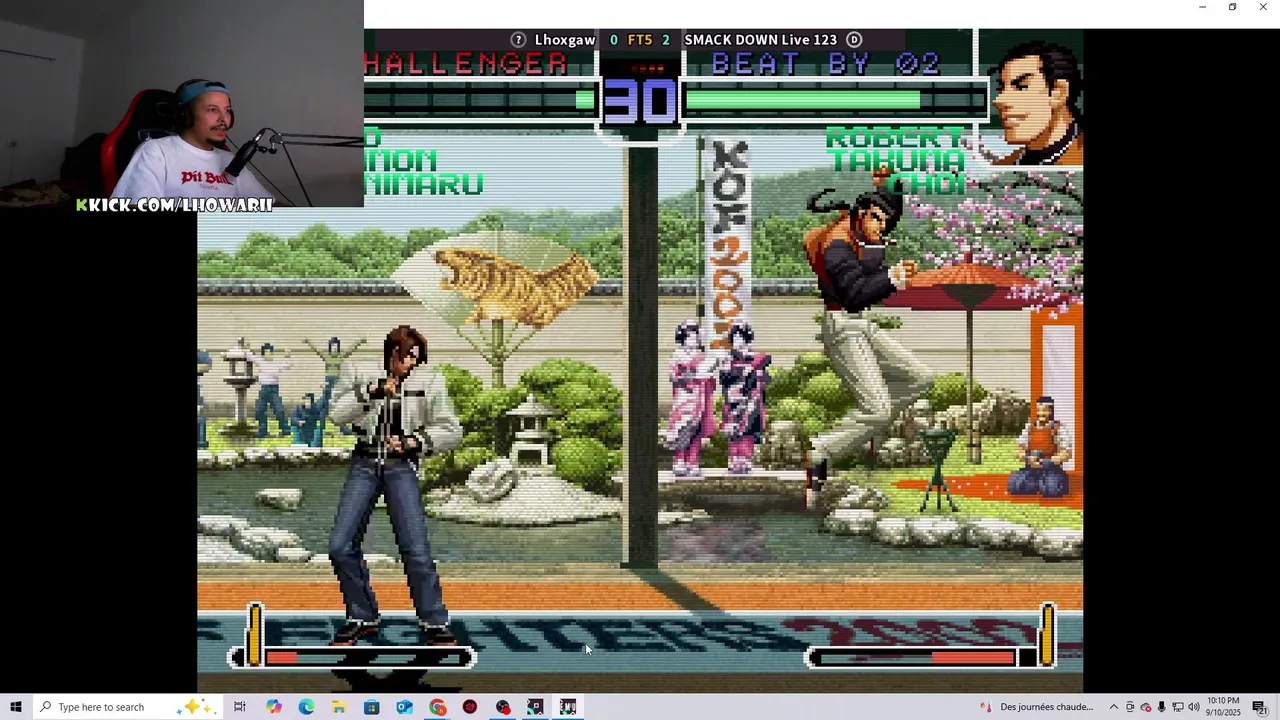The height and width of the screenshot is (720, 1280).
Task: Open Microsoft Edge from the taskbar
Action: click(x=306, y=707)
